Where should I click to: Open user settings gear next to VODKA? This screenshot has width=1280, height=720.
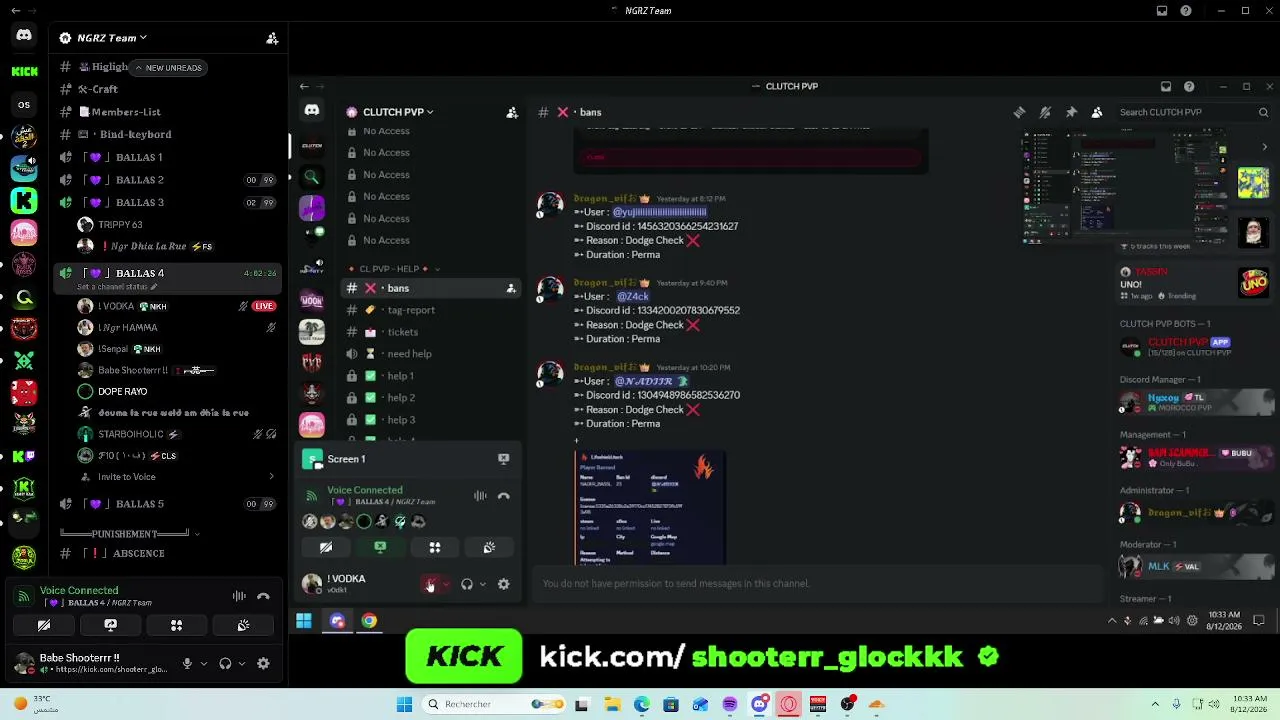pos(504,584)
